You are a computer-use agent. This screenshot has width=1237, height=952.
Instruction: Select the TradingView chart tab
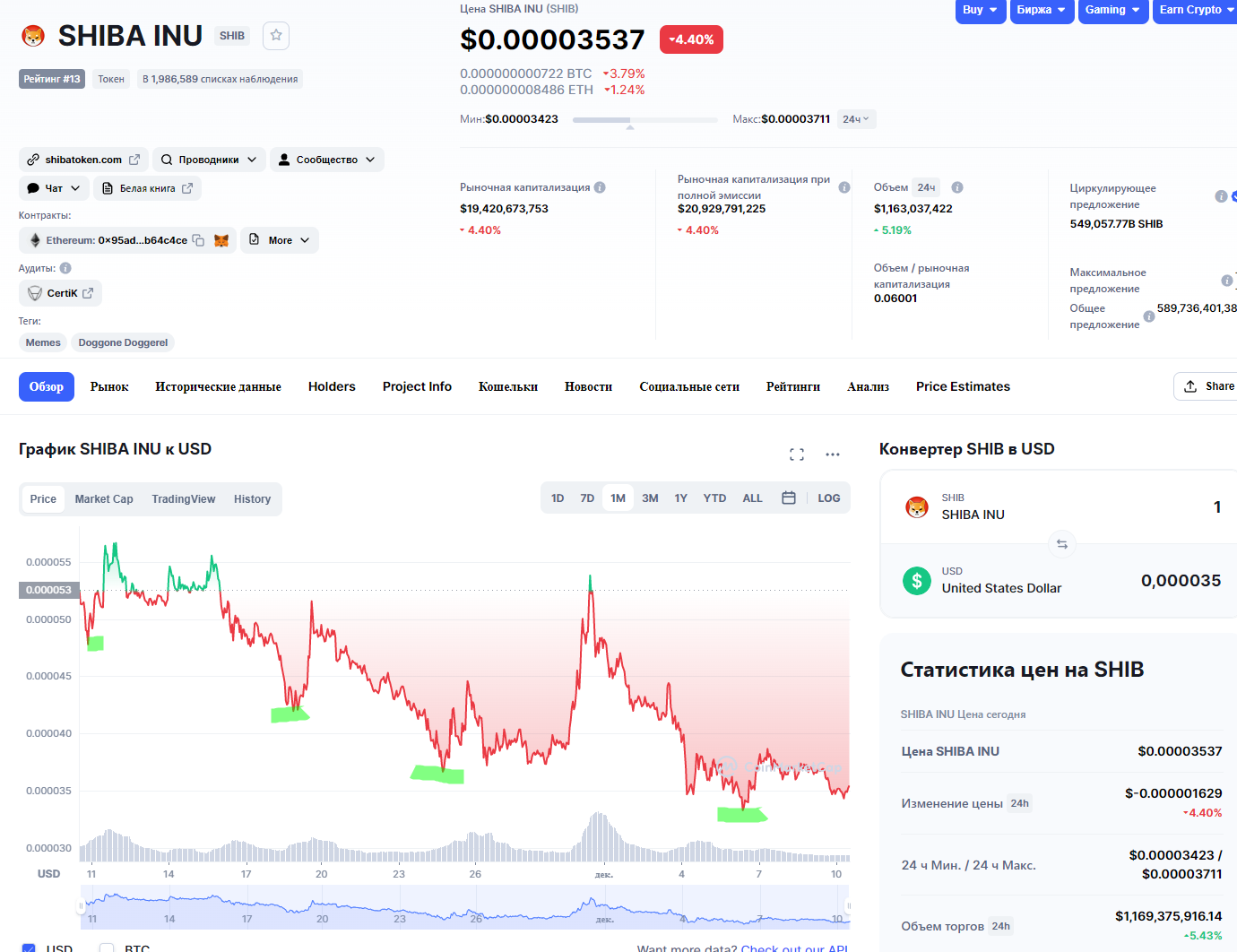click(x=184, y=499)
